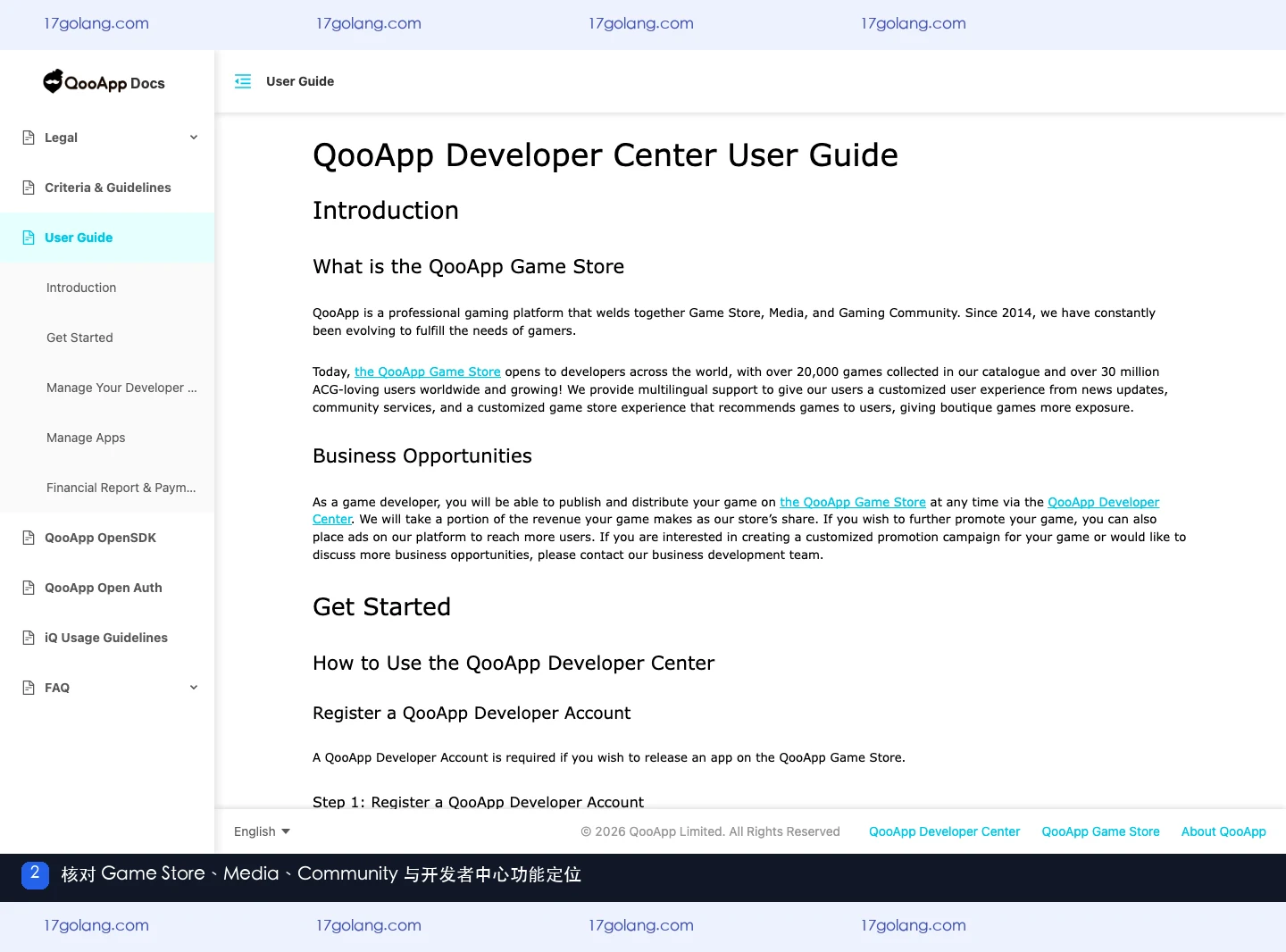Click the 'Get Started' main heading
1286x952 pixels.
381,607
